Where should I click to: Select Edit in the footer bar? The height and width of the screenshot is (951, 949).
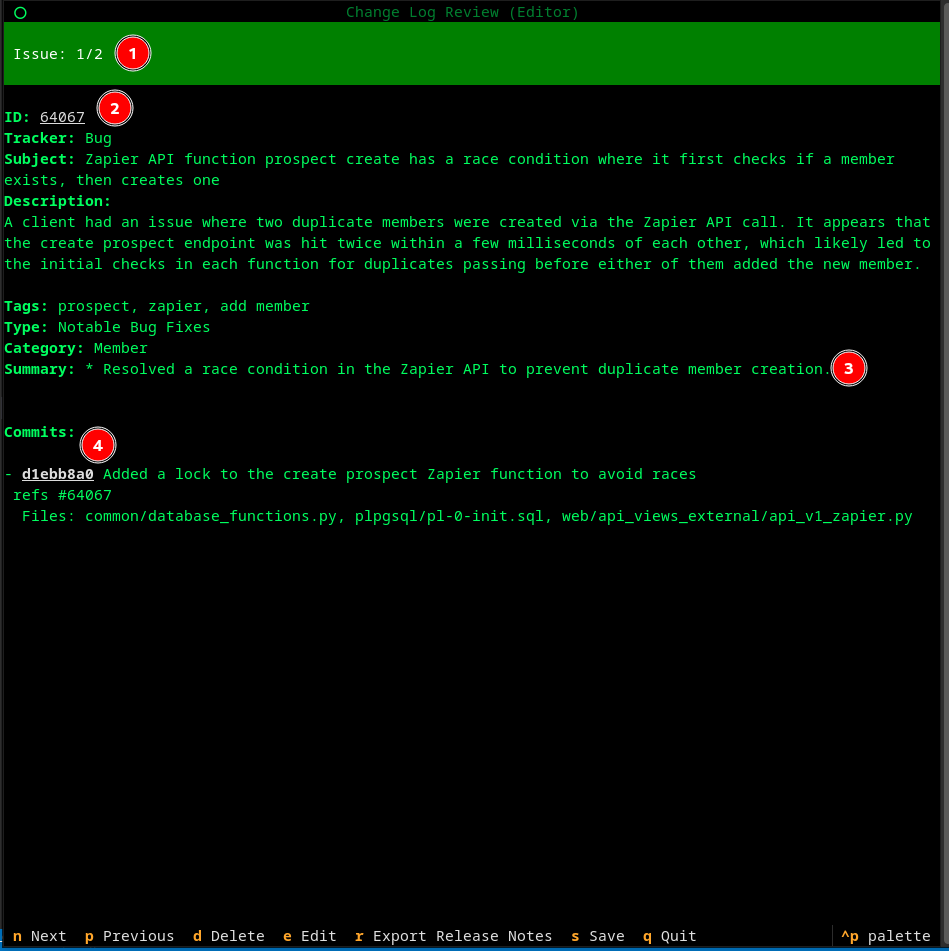pyautogui.click(x=310, y=936)
